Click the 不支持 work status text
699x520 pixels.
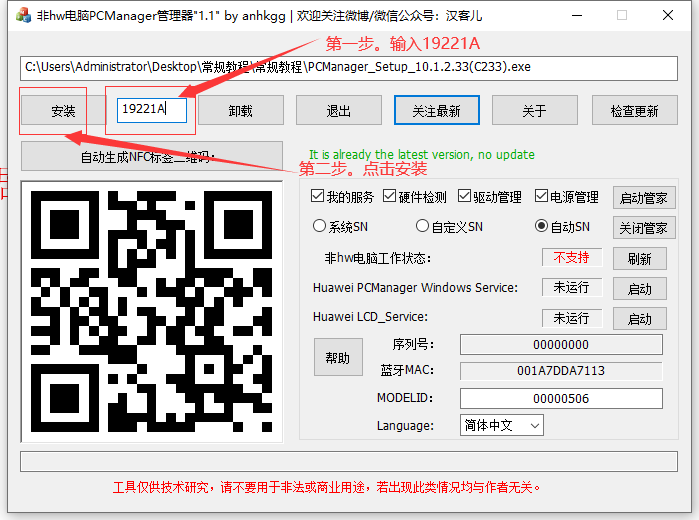[572, 257]
